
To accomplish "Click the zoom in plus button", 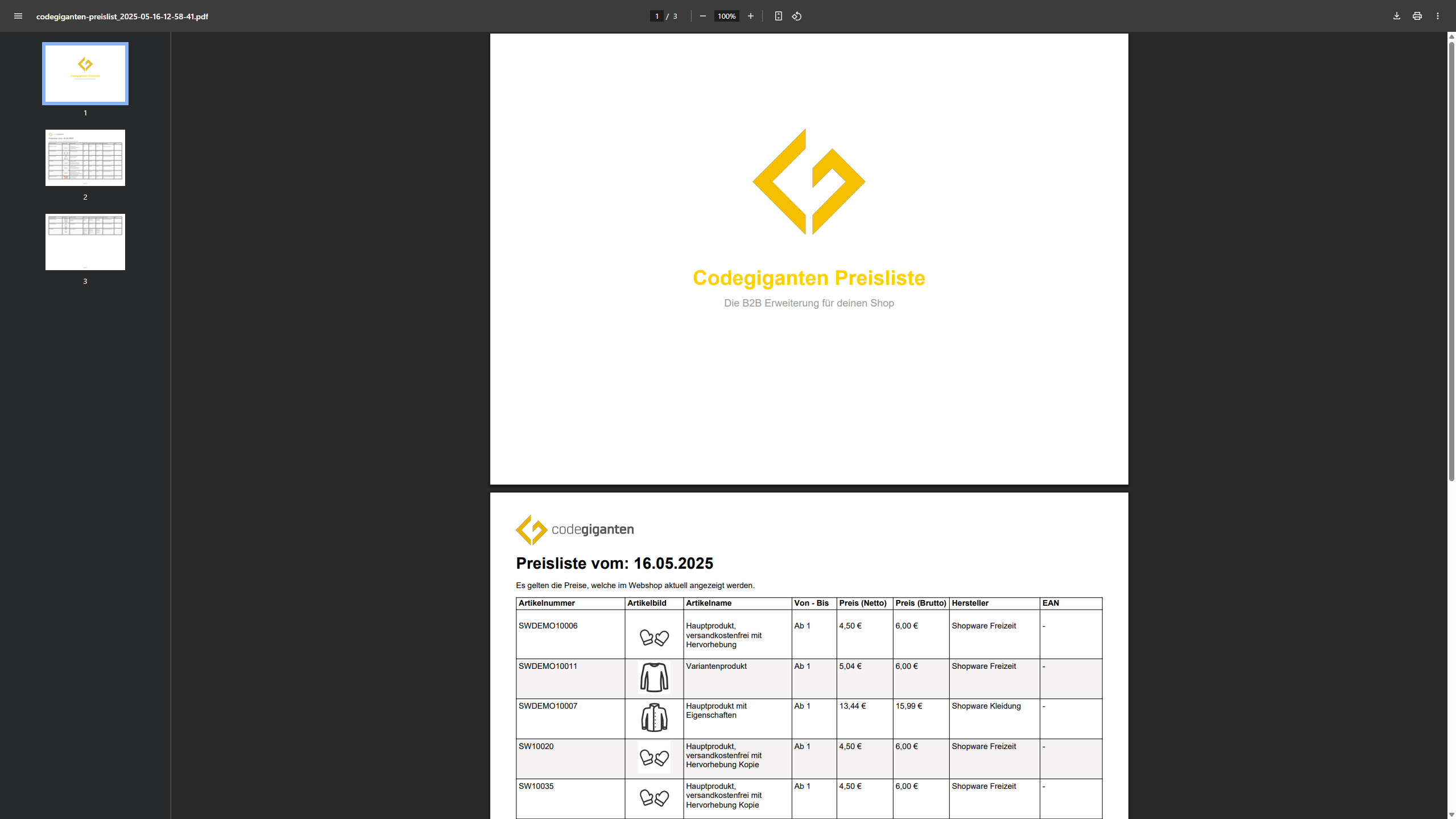I will pos(751,16).
